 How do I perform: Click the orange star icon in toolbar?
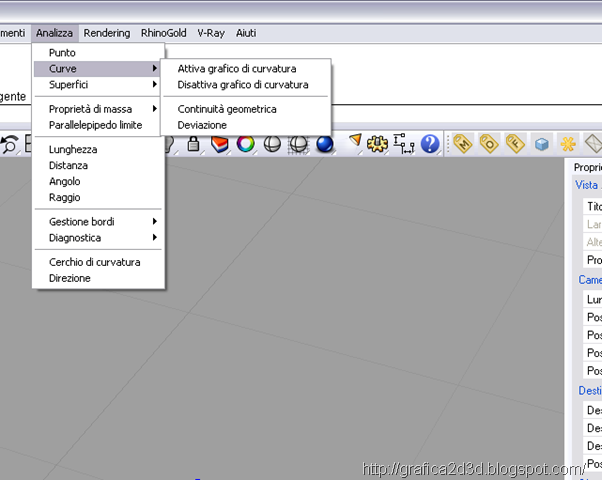pos(566,144)
